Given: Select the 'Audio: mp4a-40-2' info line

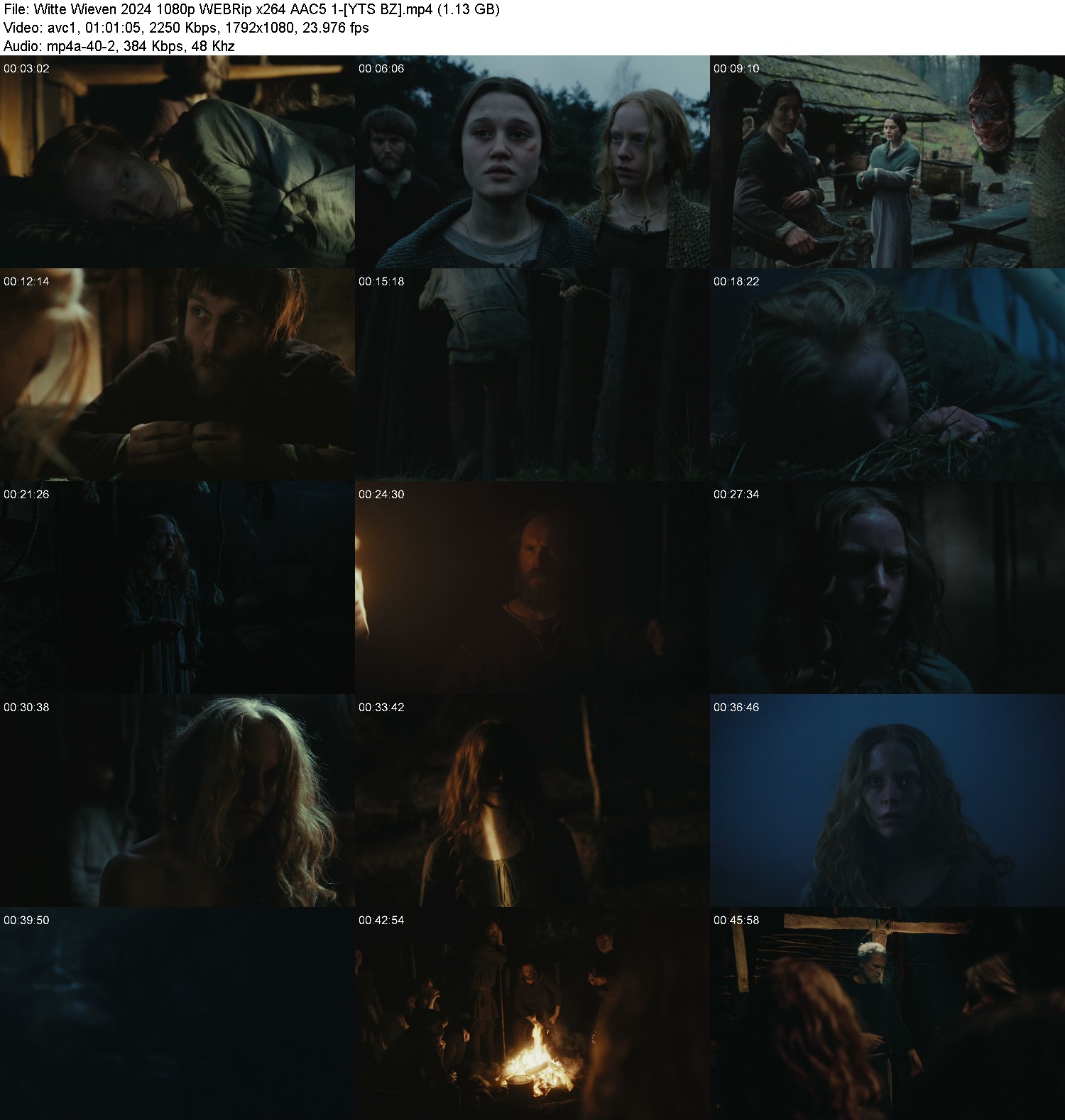Looking at the screenshot, I should (119, 46).
